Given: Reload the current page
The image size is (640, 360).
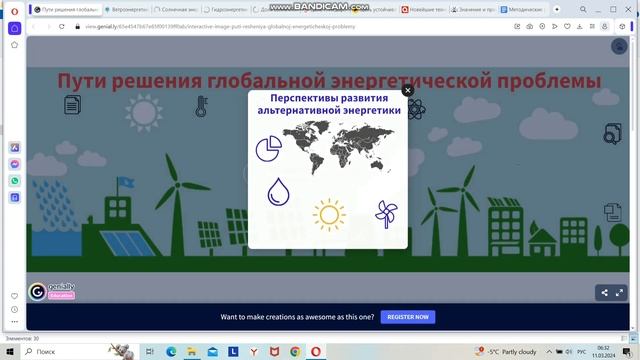Looking at the screenshot, I should [62, 27].
